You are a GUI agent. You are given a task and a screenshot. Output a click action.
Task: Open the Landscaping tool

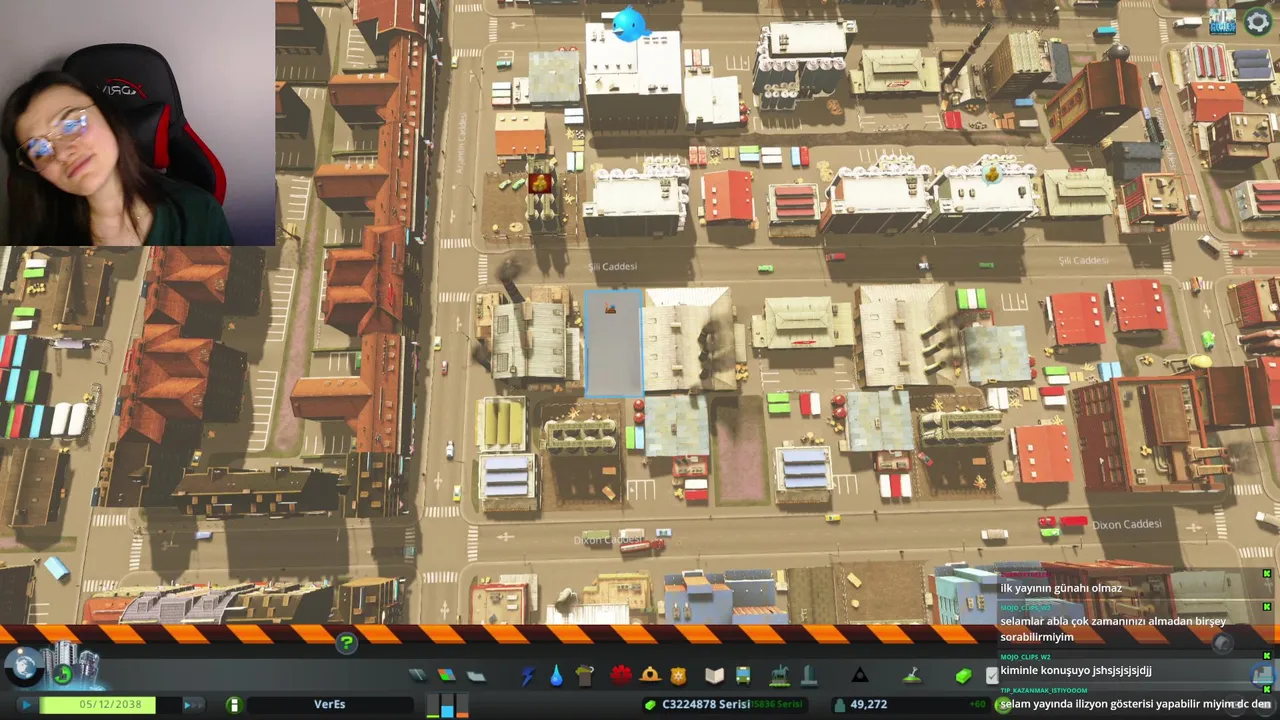click(x=911, y=676)
